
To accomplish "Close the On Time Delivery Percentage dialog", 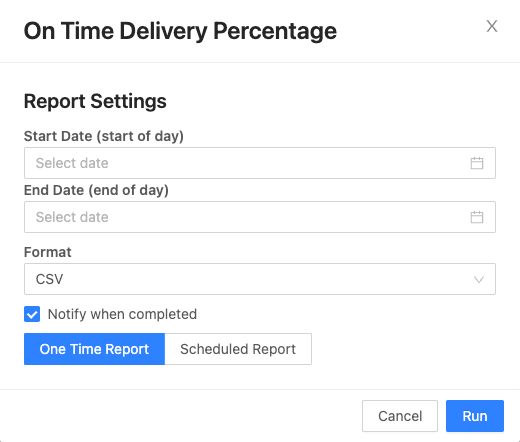I will click(x=492, y=26).
